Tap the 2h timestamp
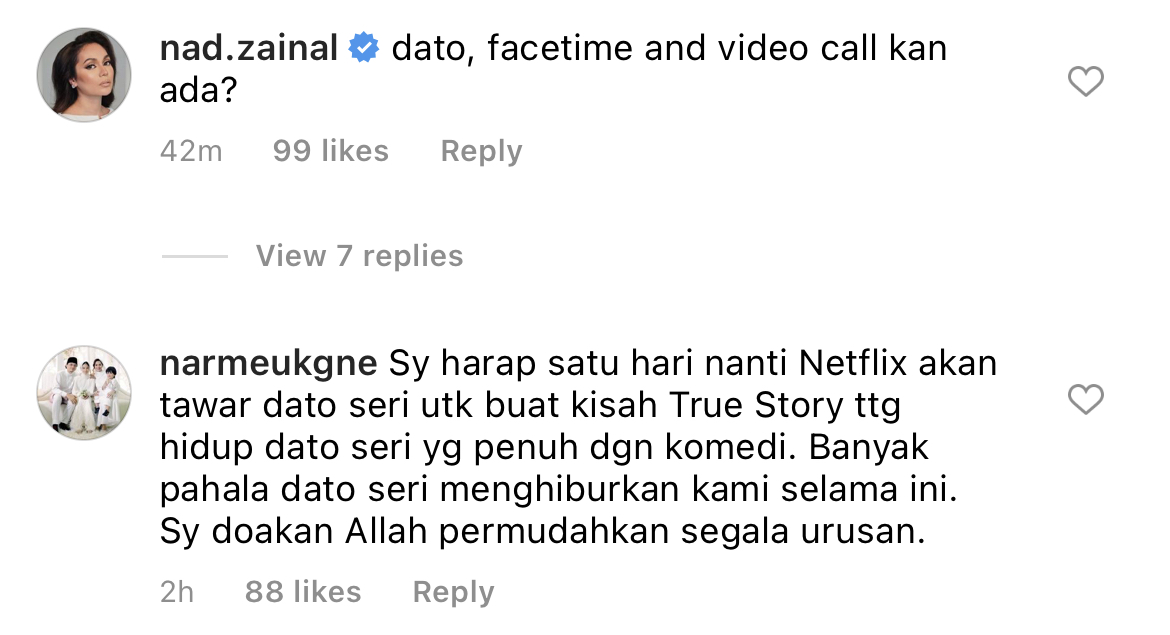 (x=177, y=592)
